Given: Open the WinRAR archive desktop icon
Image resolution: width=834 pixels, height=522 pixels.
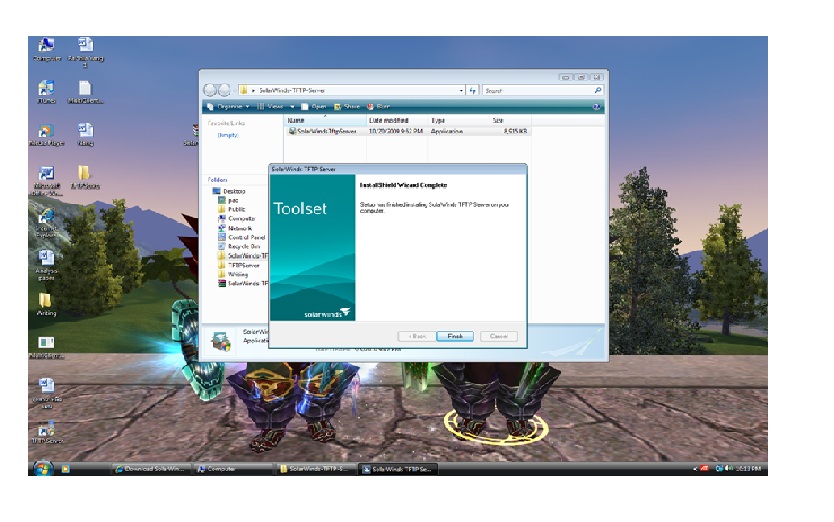Looking at the screenshot, I should tap(193, 134).
